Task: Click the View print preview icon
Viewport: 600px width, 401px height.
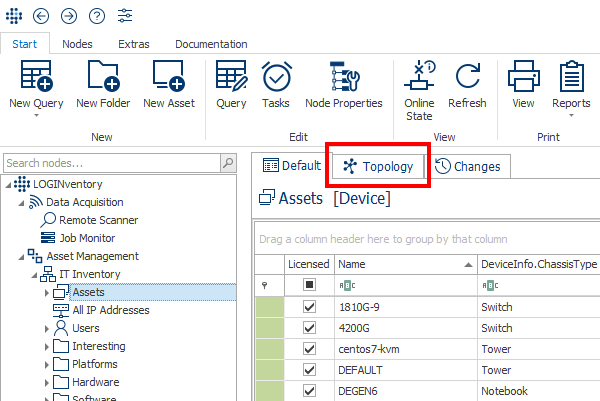Action: pyautogui.click(x=523, y=85)
